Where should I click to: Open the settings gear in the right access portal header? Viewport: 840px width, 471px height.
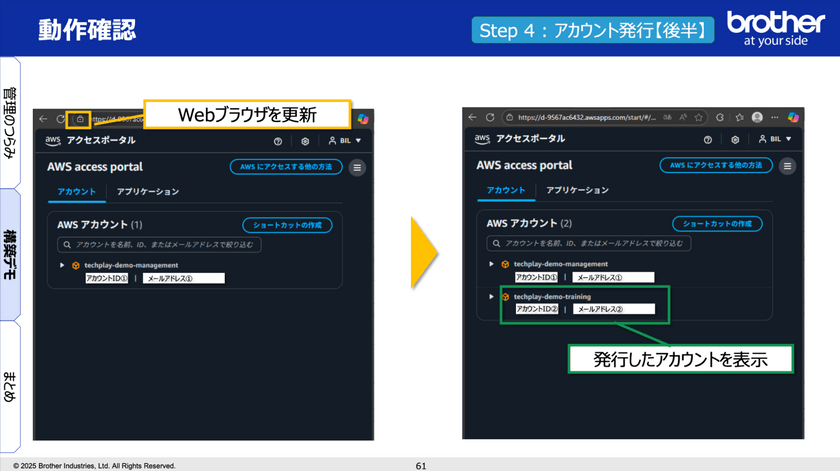[735, 140]
